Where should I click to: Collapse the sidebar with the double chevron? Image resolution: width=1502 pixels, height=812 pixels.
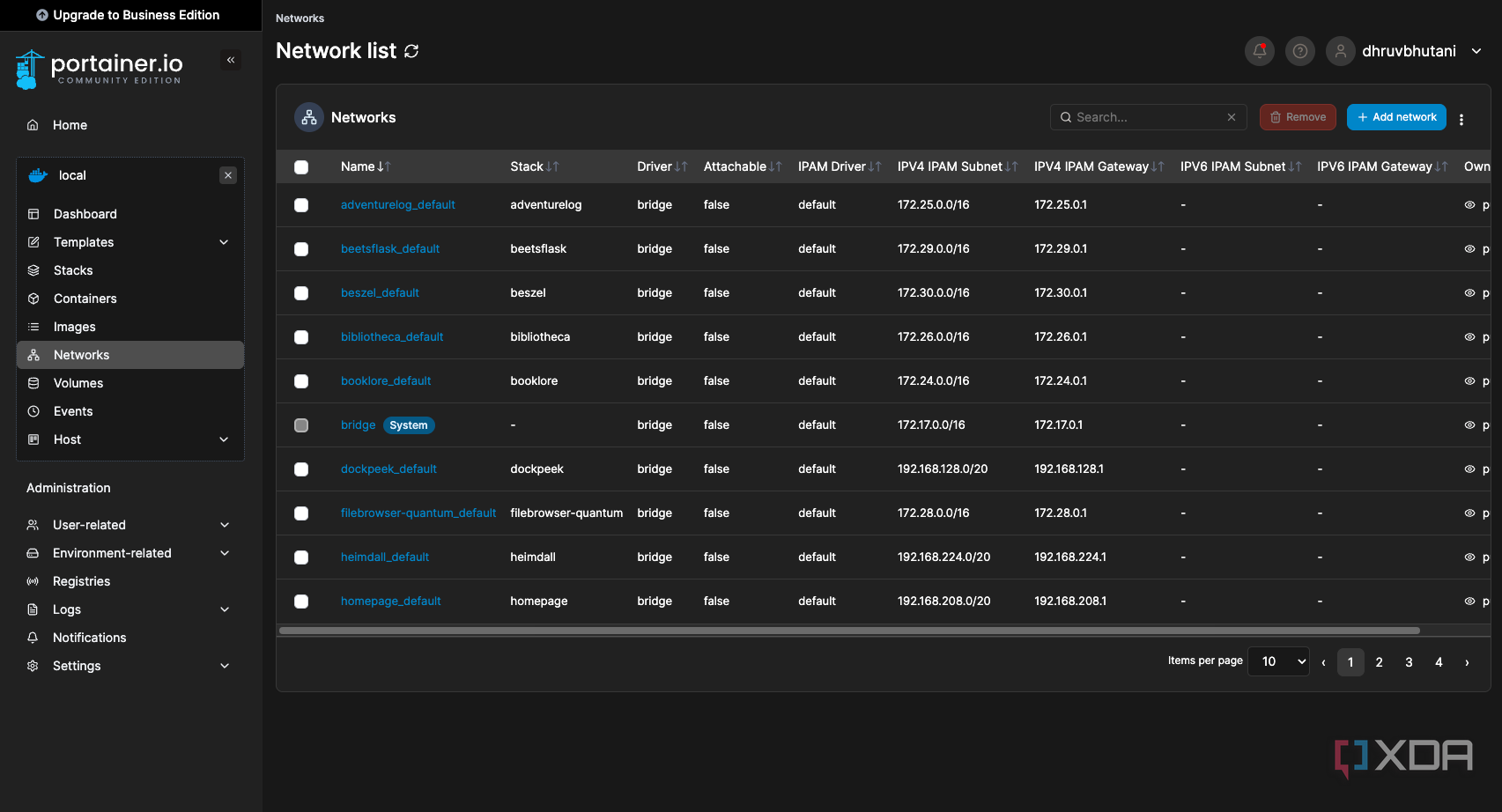click(231, 60)
